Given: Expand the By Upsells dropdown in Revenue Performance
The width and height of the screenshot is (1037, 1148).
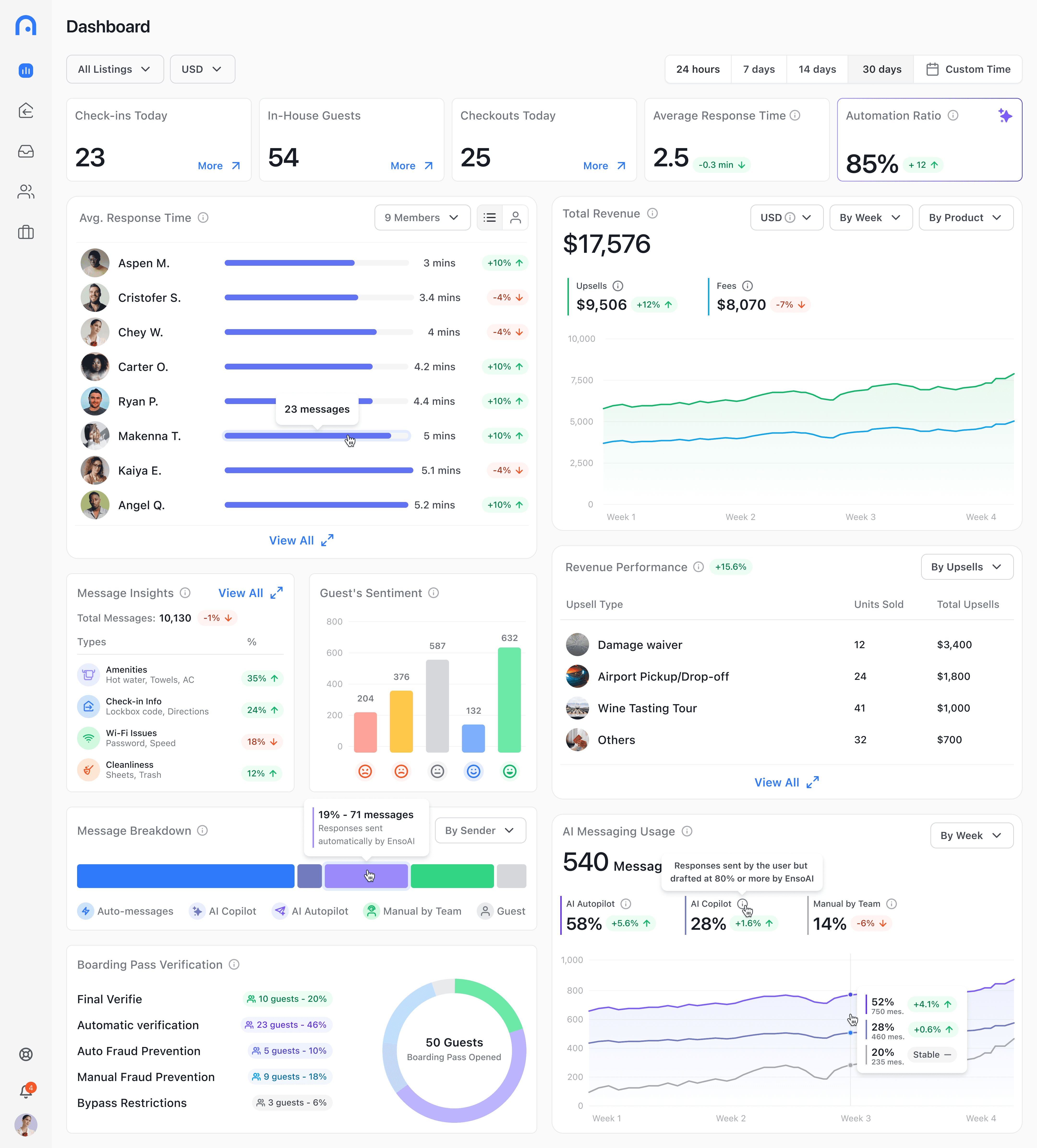Looking at the screenshot, I should (966, 567).
